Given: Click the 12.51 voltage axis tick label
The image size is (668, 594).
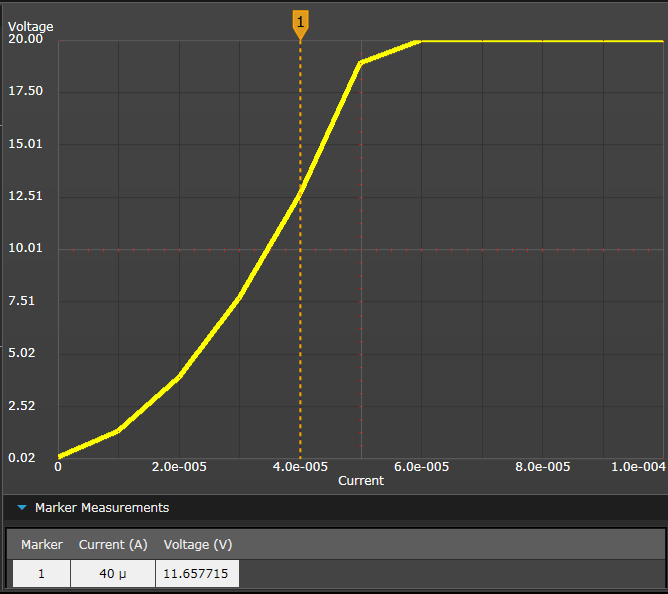Looking at the screenshot, I should point(26,196).
